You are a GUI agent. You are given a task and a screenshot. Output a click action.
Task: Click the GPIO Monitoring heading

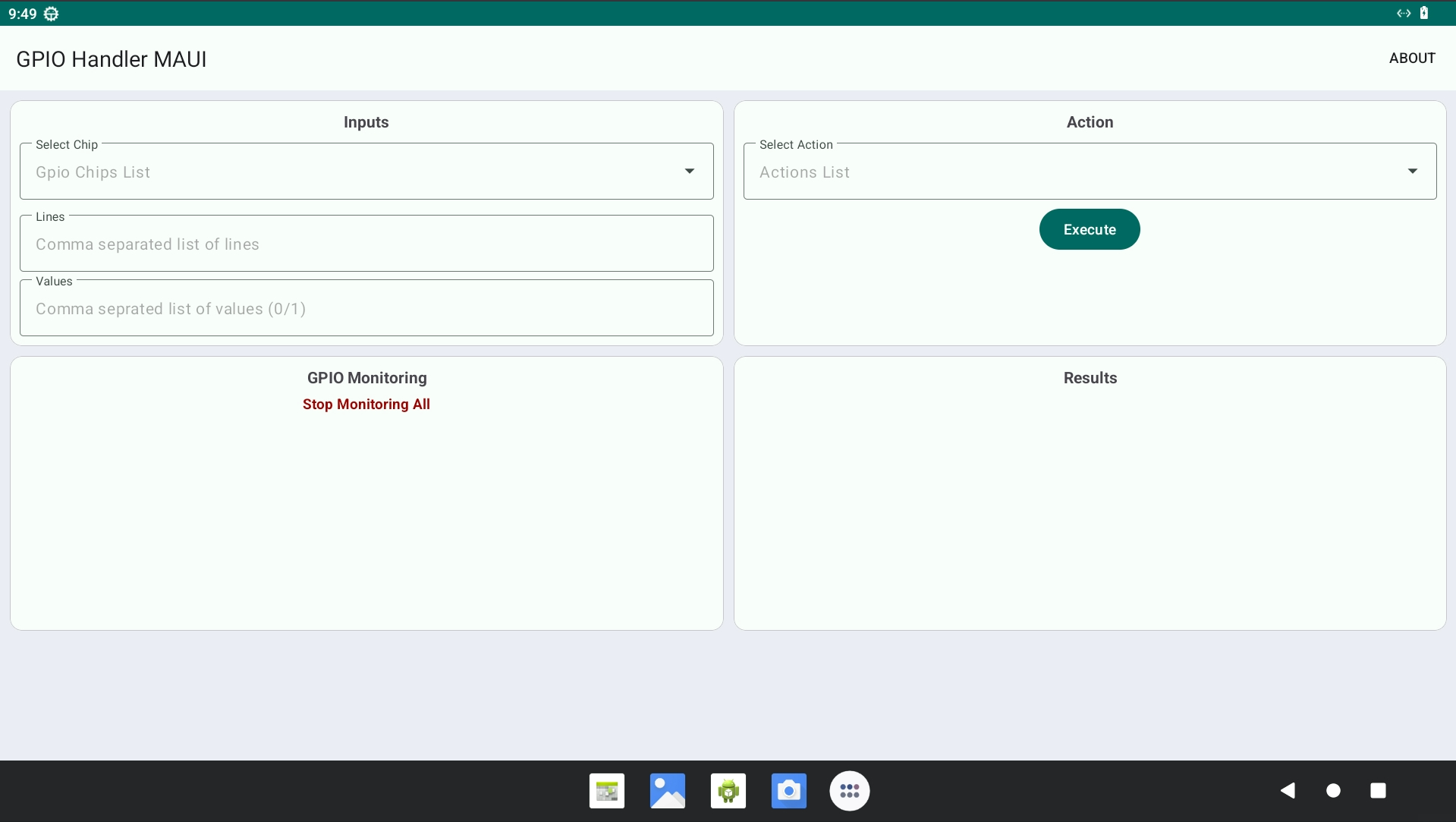coord(367,378)
